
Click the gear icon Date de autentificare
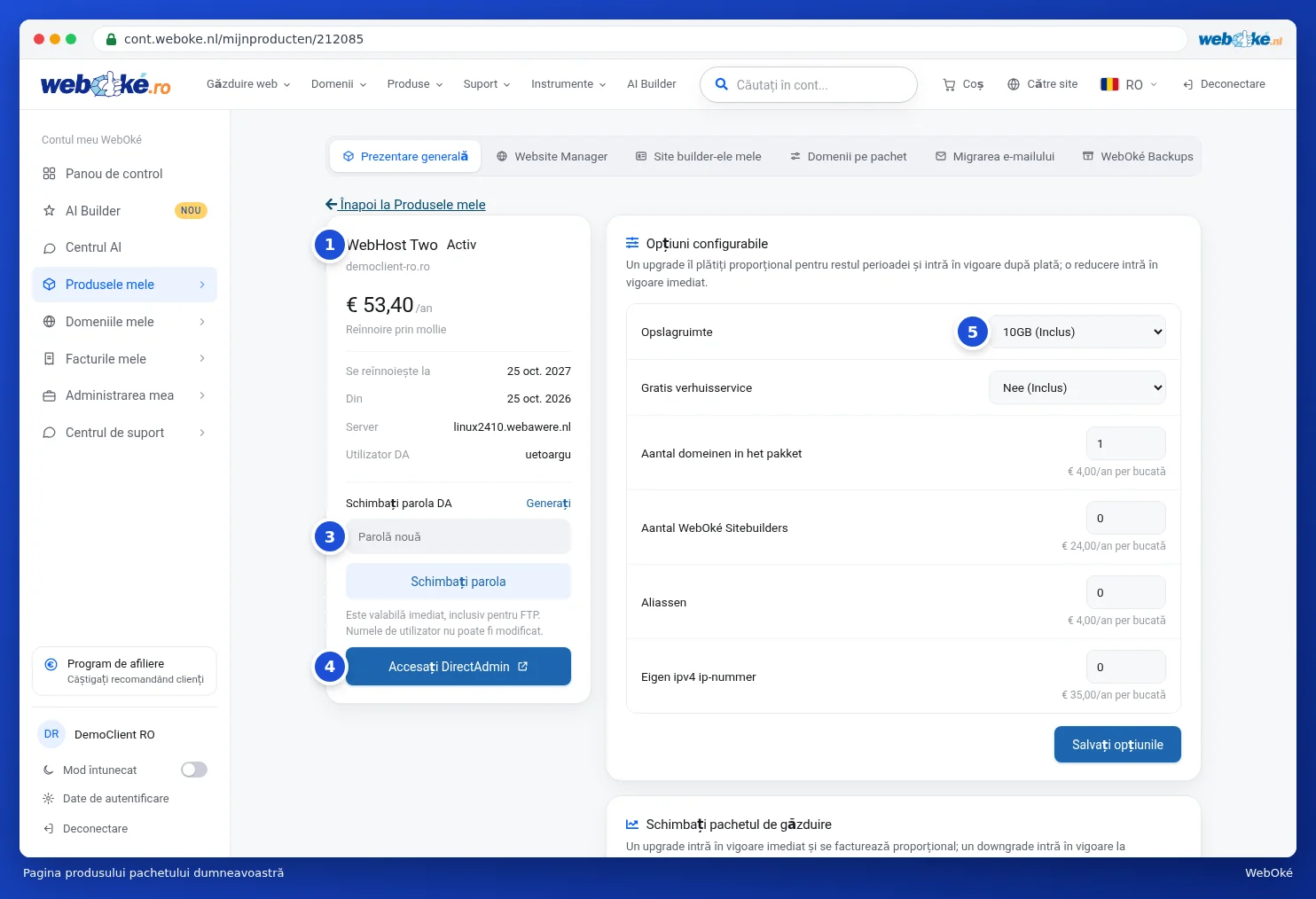tap(49, 799)
